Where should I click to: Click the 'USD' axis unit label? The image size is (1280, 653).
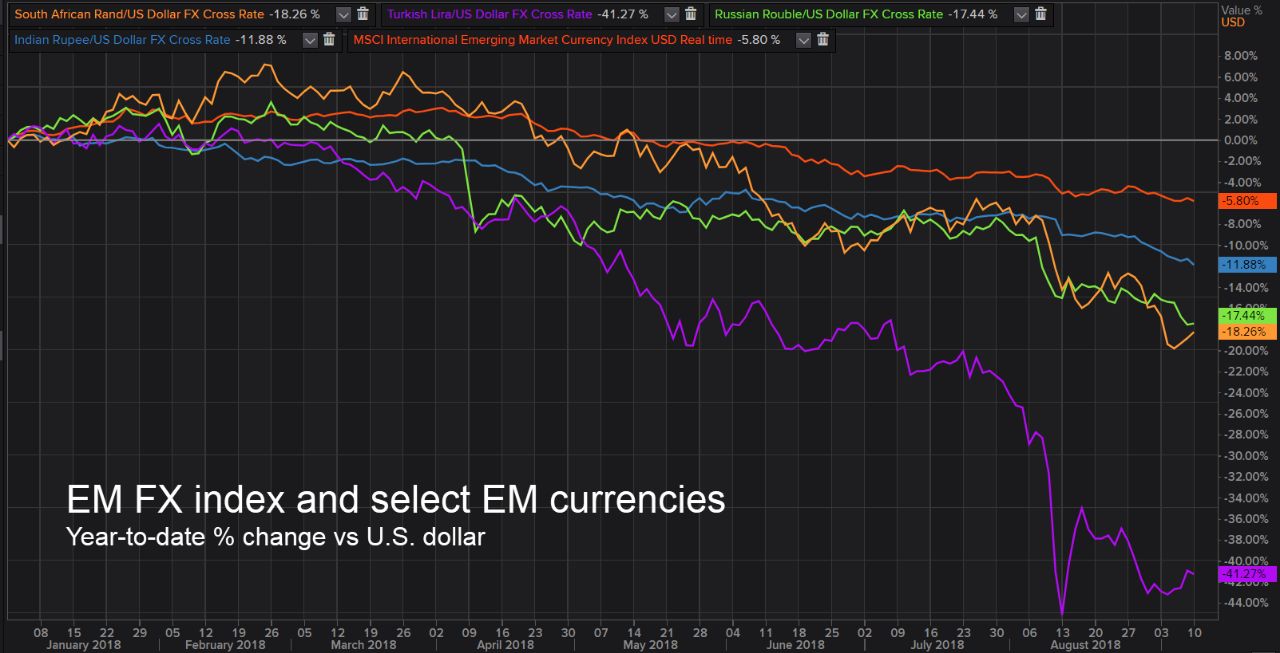pos(1234,22)
